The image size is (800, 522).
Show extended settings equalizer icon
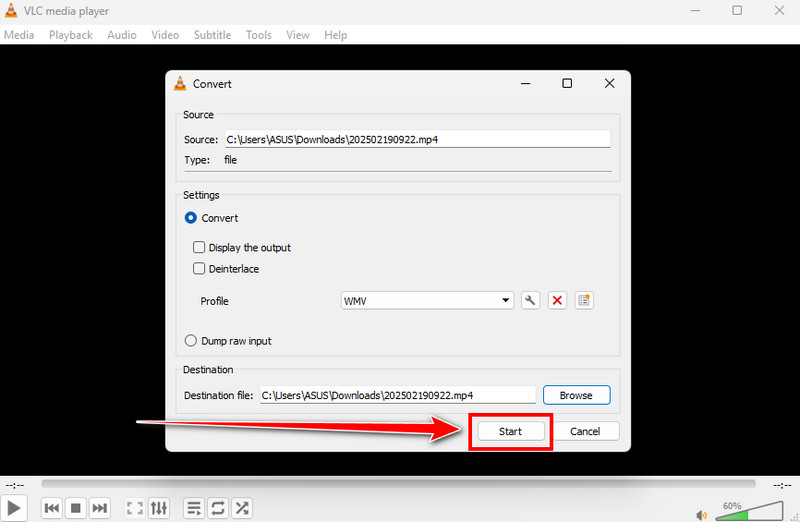pyautogui.click(x=159, y=508)
